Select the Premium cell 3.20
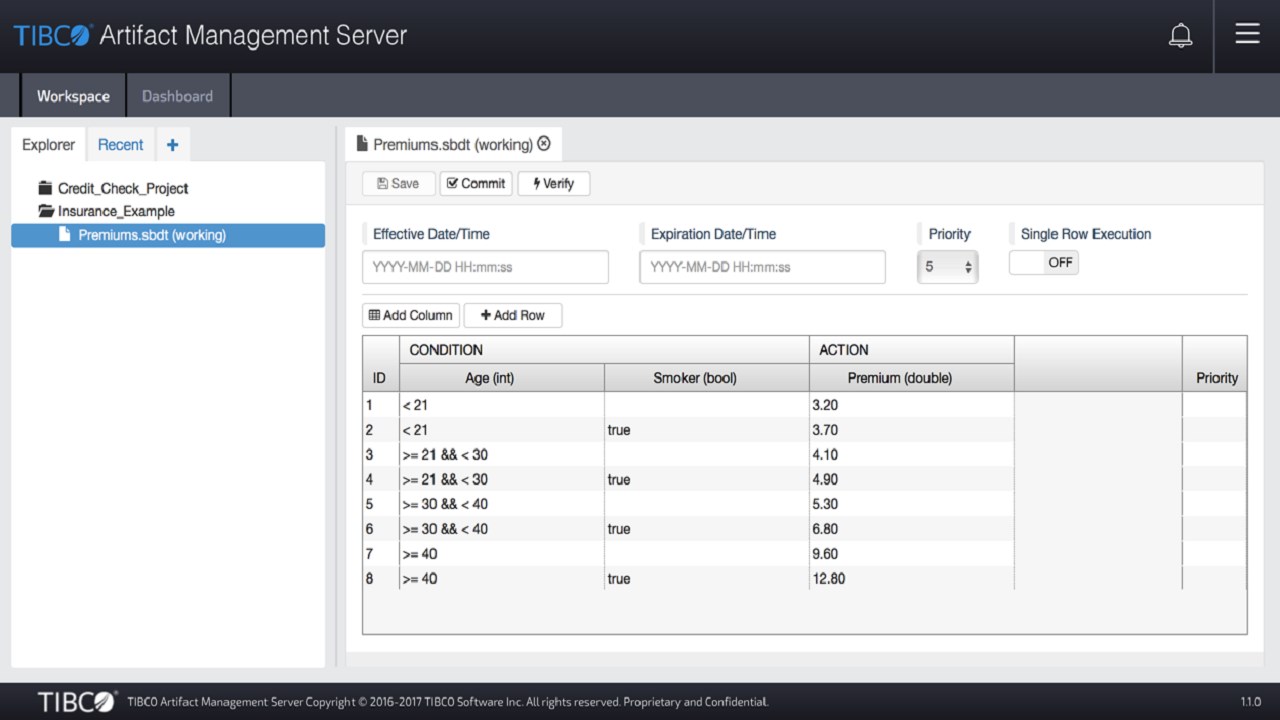1280x720 pixels. click(x=912, y=405)
